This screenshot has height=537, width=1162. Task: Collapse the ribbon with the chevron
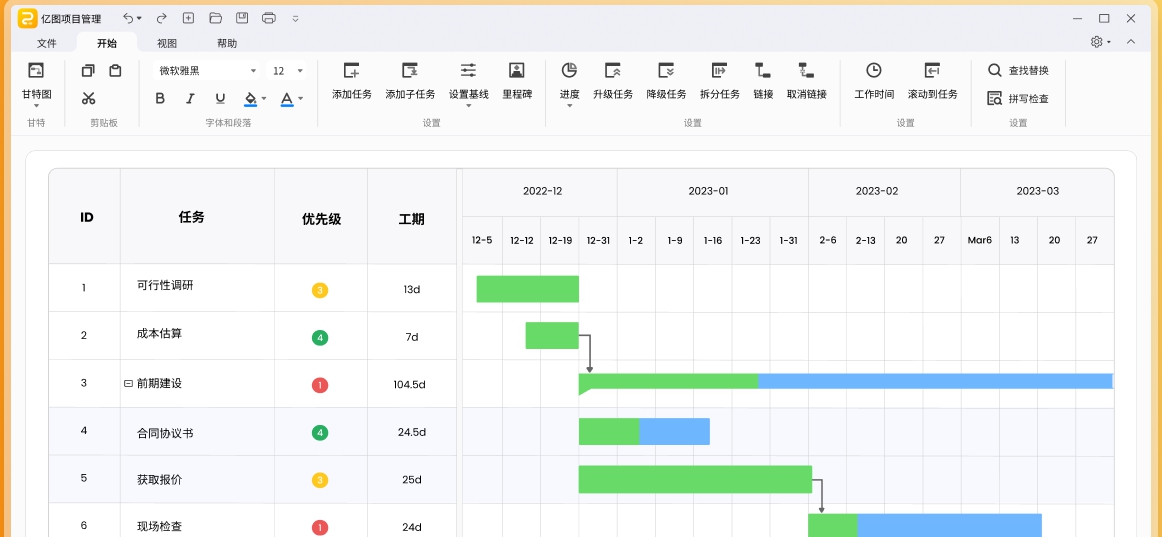(1131, 42)
